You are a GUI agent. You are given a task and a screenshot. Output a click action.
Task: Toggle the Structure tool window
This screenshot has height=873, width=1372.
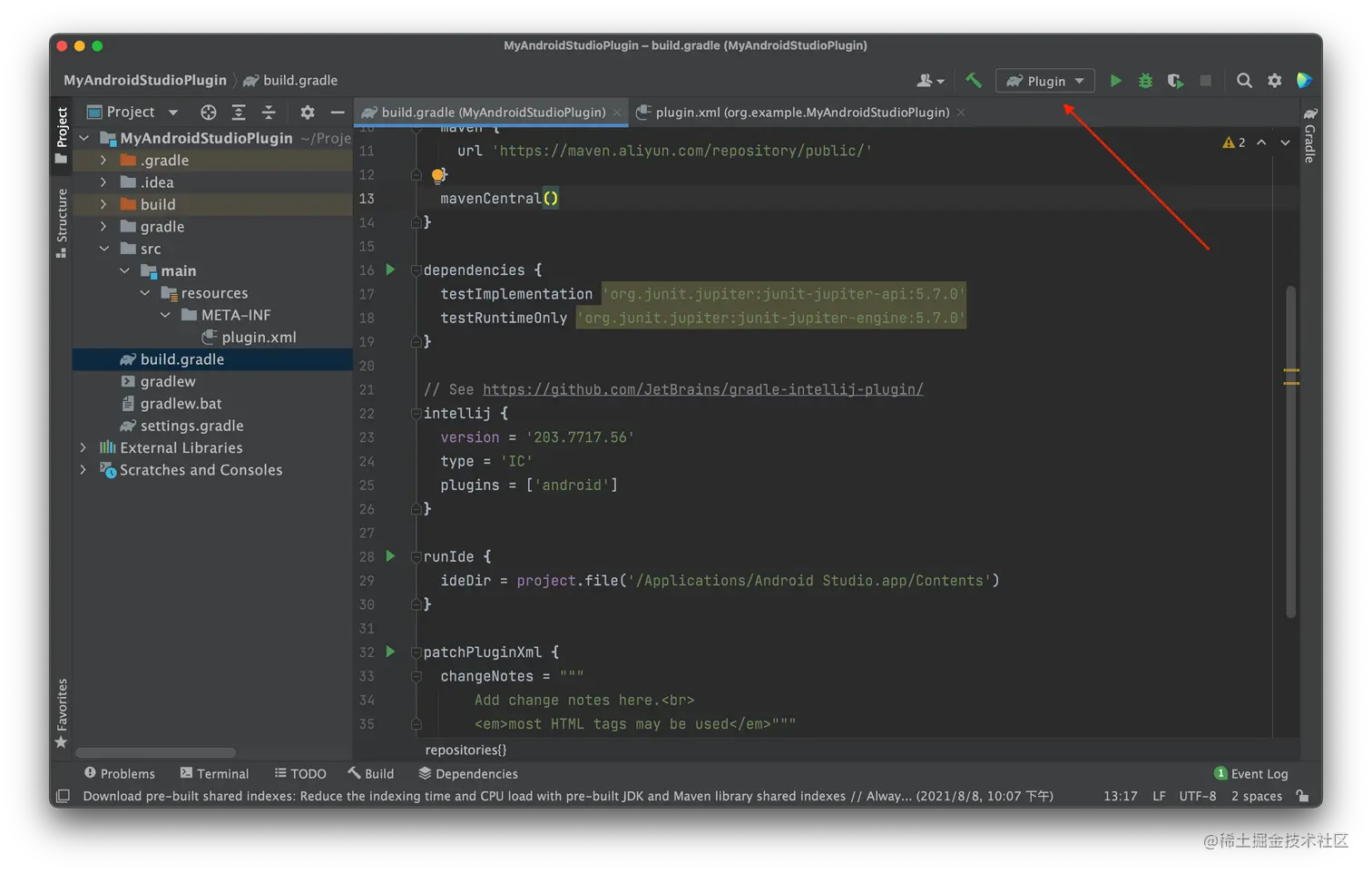[x=62, y=222]
